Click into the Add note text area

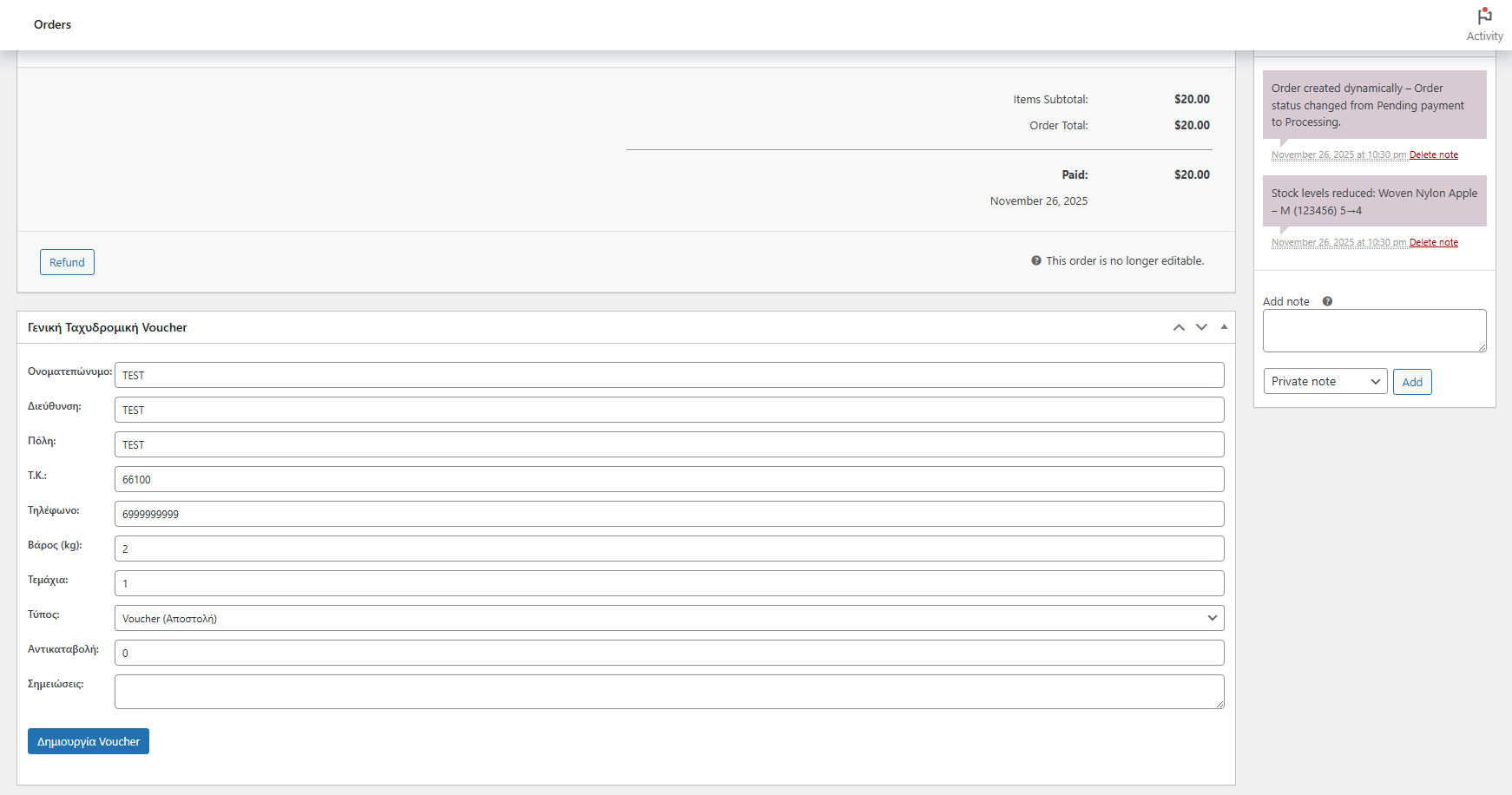pos(1374,331)
